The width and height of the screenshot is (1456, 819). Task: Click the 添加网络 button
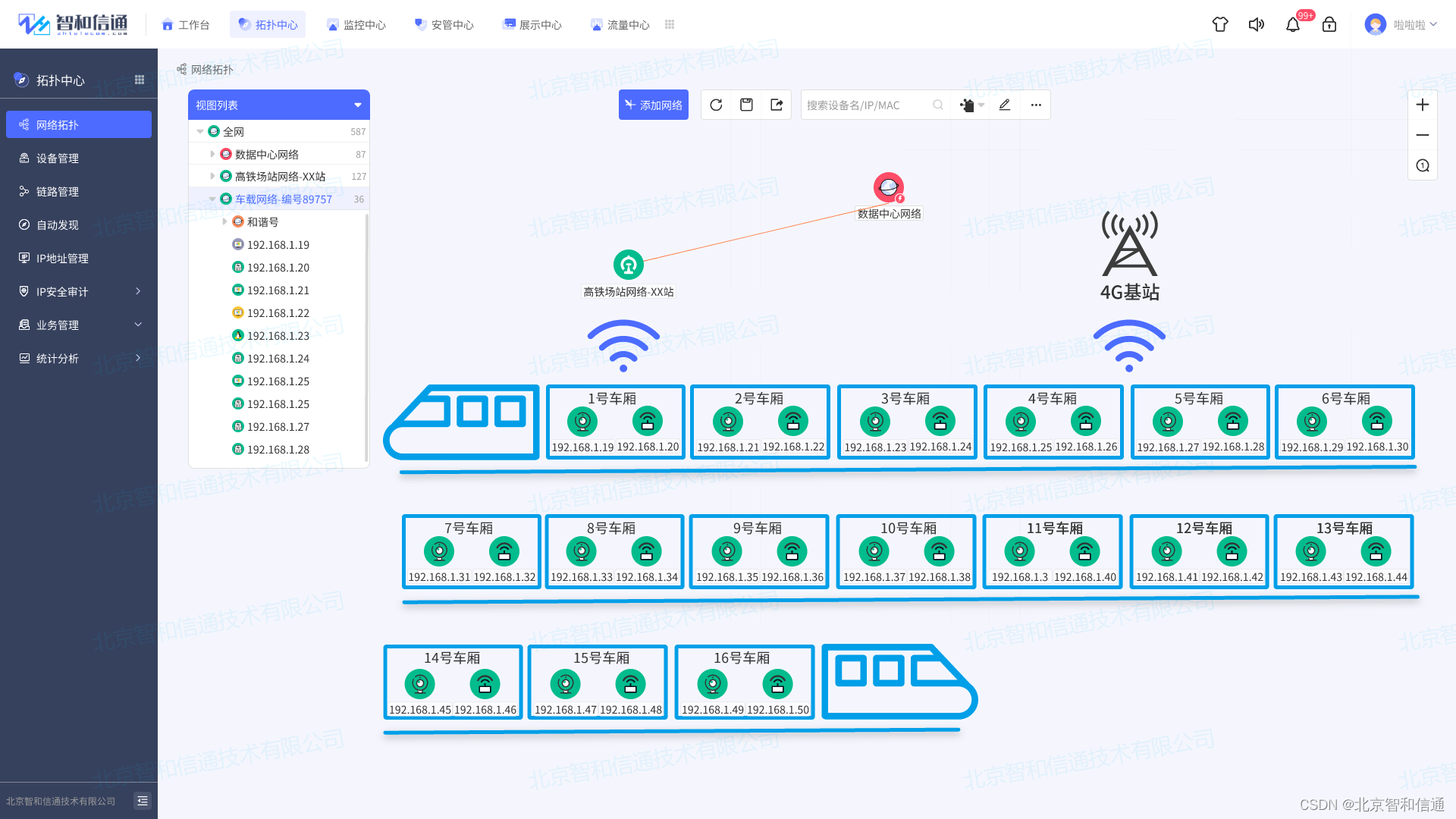654,105
